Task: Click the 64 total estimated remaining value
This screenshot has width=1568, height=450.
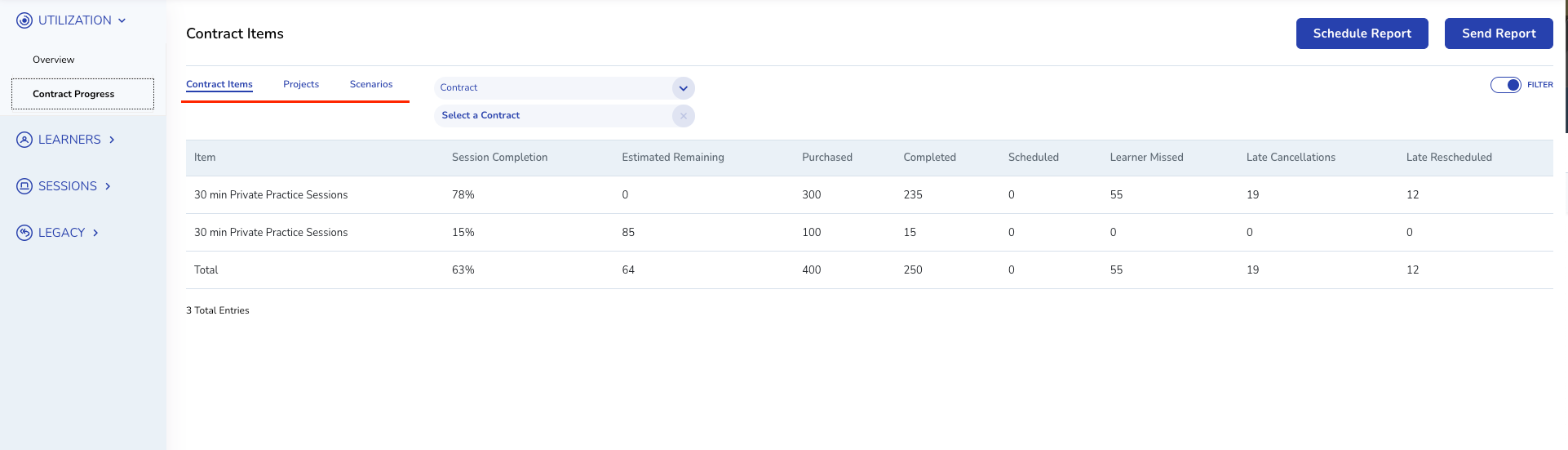Action: (x=628, y=270)
